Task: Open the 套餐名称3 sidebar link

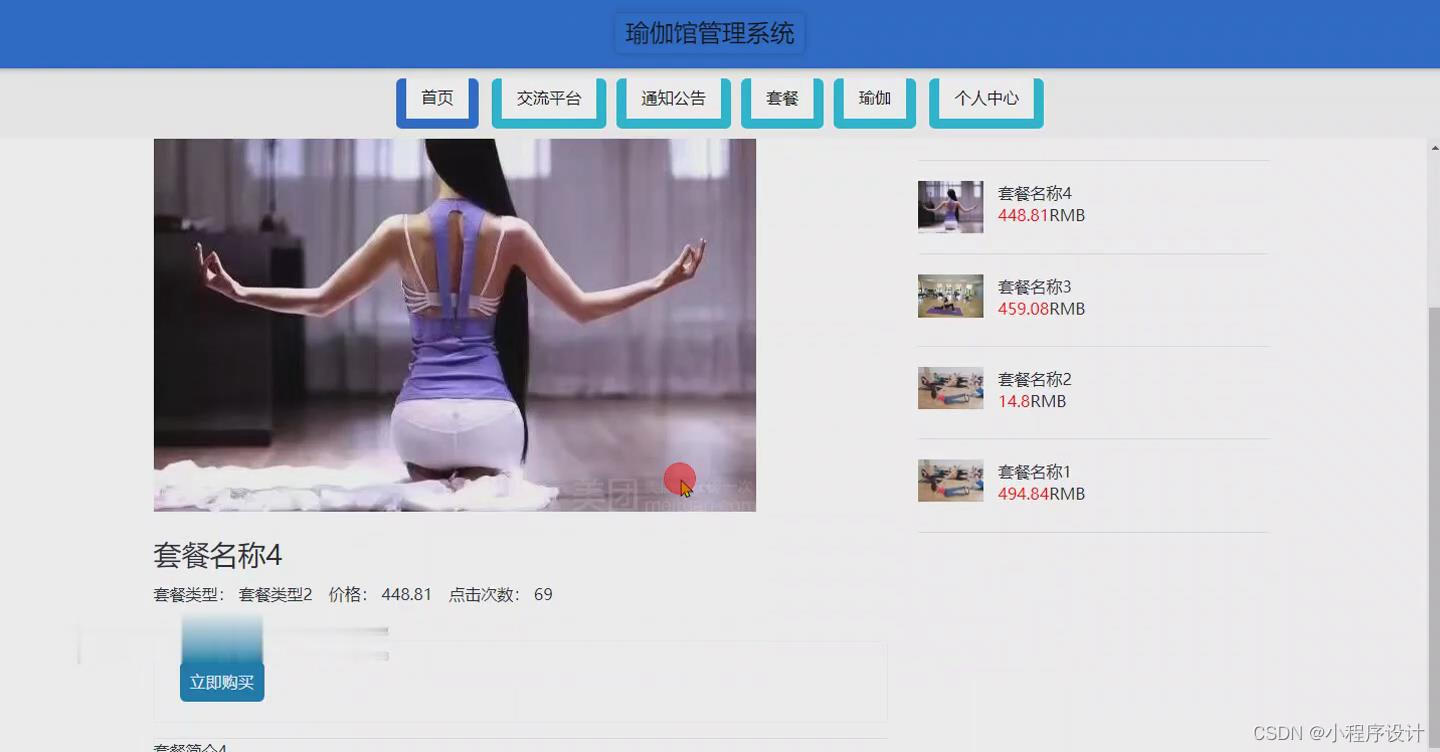Action: 1035,287
